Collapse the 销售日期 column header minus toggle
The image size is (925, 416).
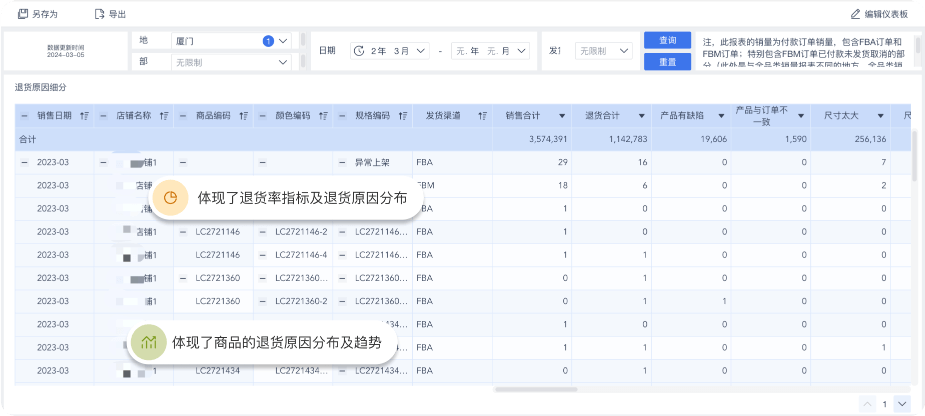(x=24, y=116)
